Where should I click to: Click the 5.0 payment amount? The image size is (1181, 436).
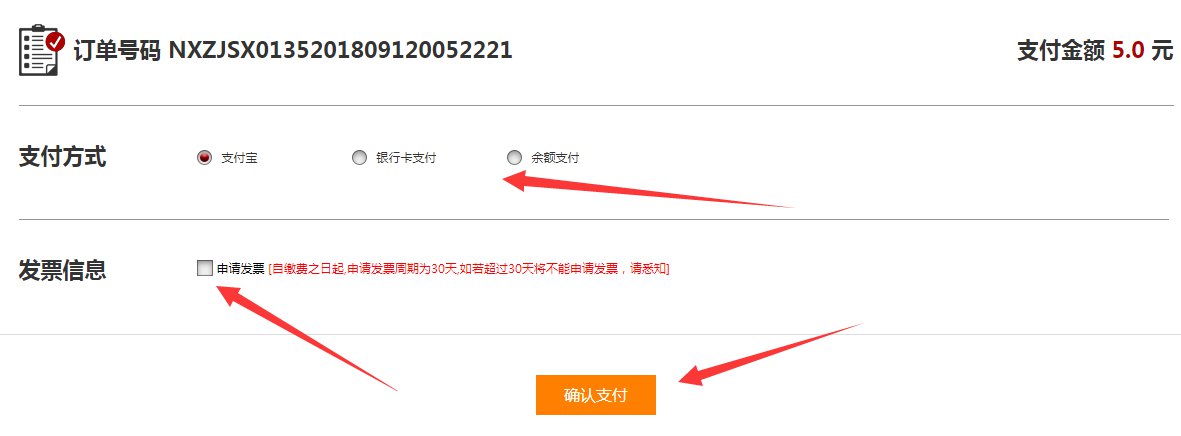(x=1128, y=50)
